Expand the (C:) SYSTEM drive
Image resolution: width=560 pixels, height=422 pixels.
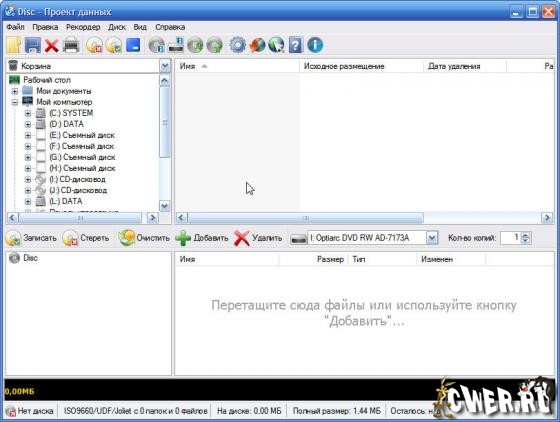point(28,114)
